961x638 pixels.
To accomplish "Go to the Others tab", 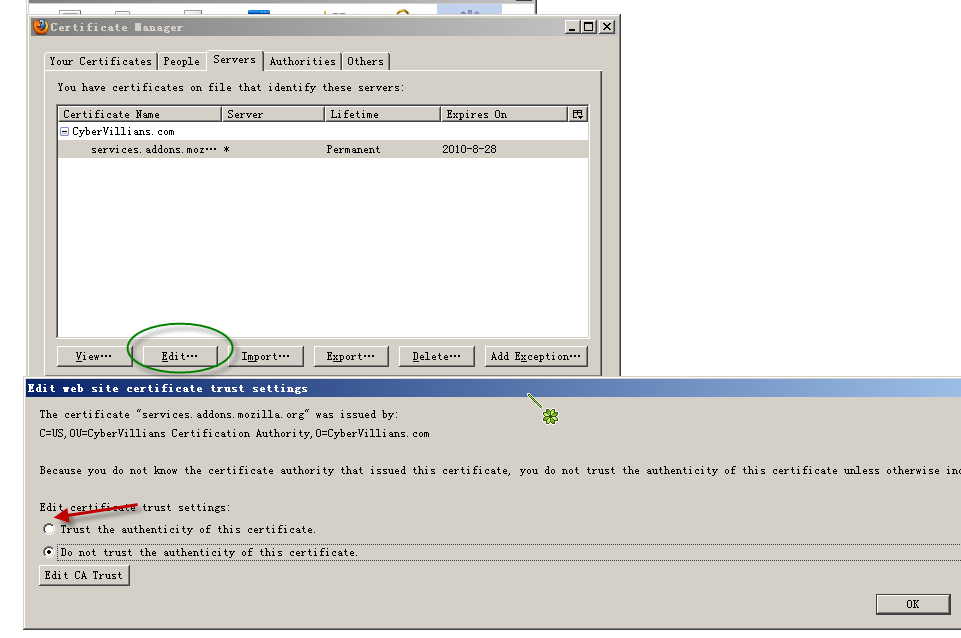I will click(x=365, y=61).
